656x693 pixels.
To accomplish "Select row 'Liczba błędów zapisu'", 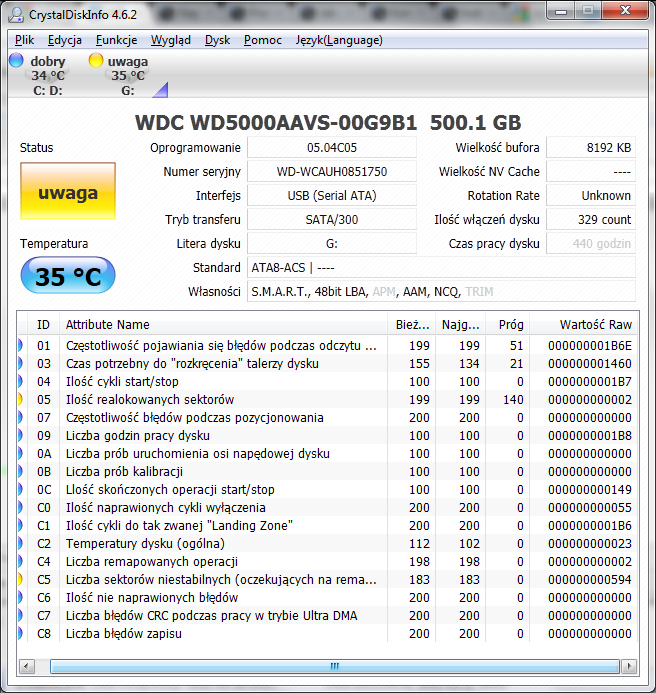I will tap(328, 634).
